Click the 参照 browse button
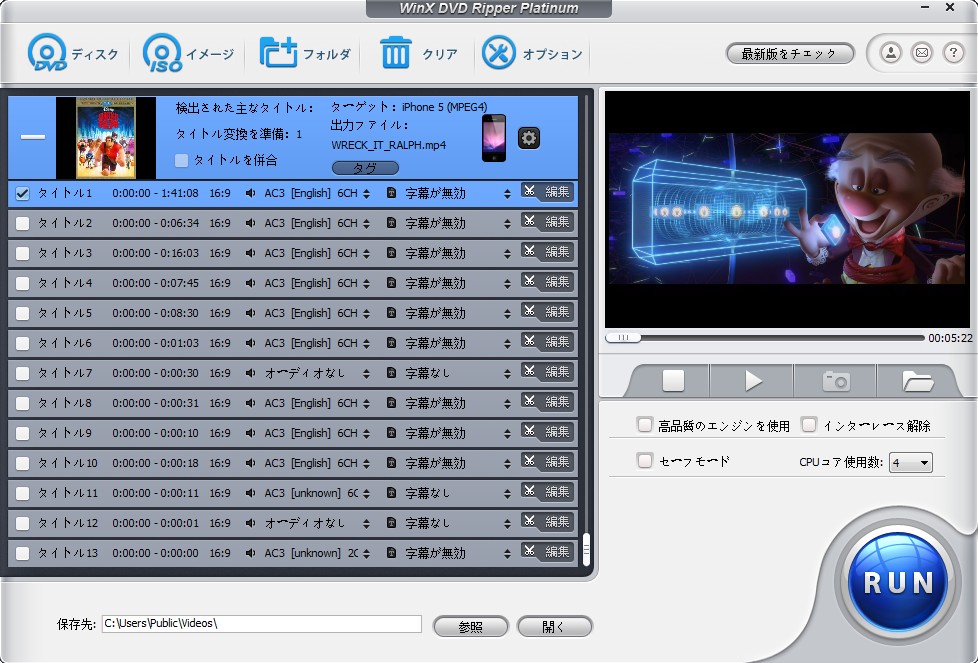 [470, 627]
